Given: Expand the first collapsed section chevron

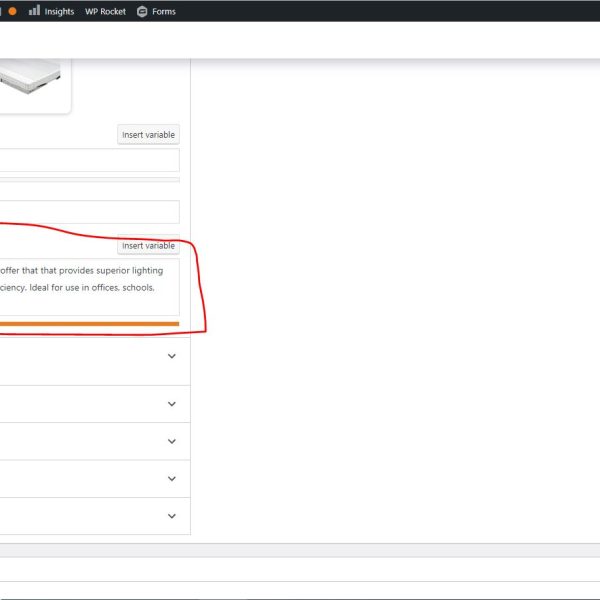Looking at the screenshot, I should click(171, 356).
